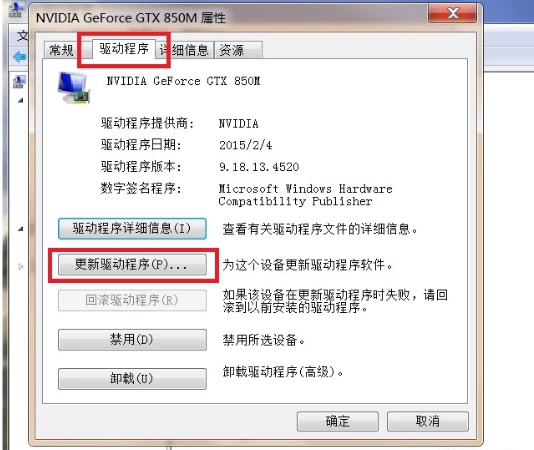Switch to the 常规 tab
534x450 pixels.
(61, 50)
